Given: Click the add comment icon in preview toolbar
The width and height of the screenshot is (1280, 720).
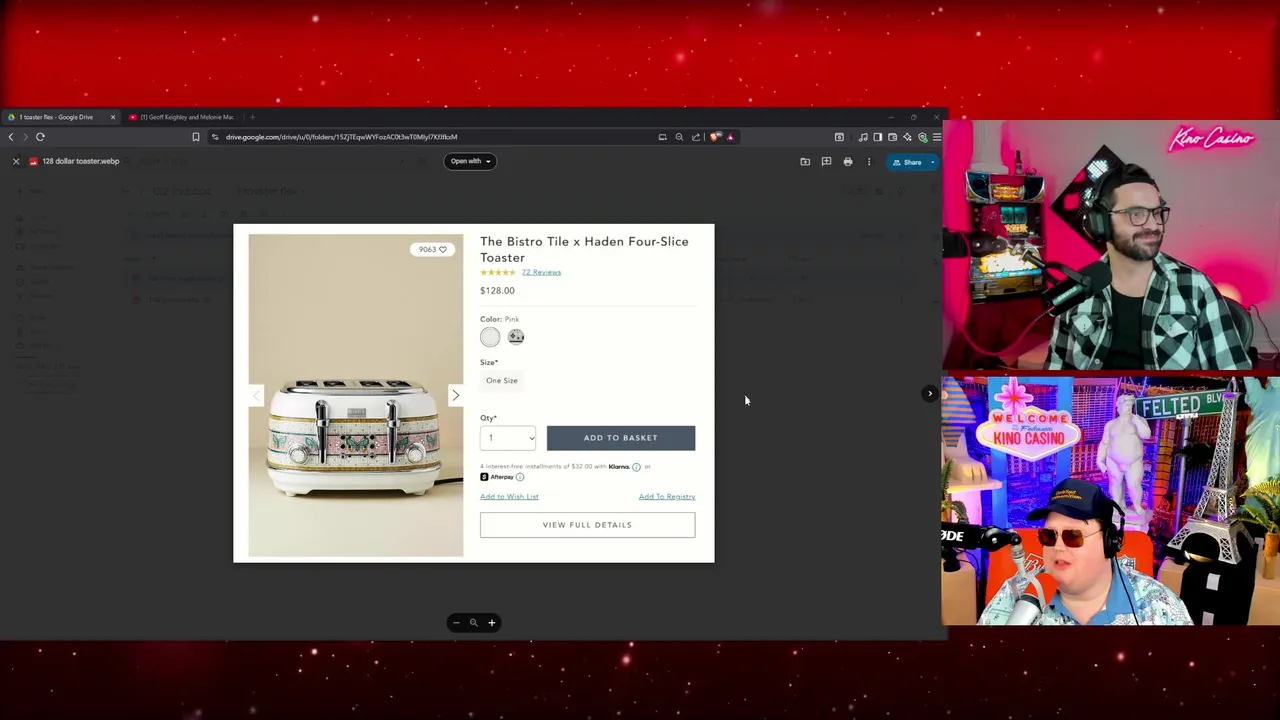Looking at the screenshot, I should 826,161.
